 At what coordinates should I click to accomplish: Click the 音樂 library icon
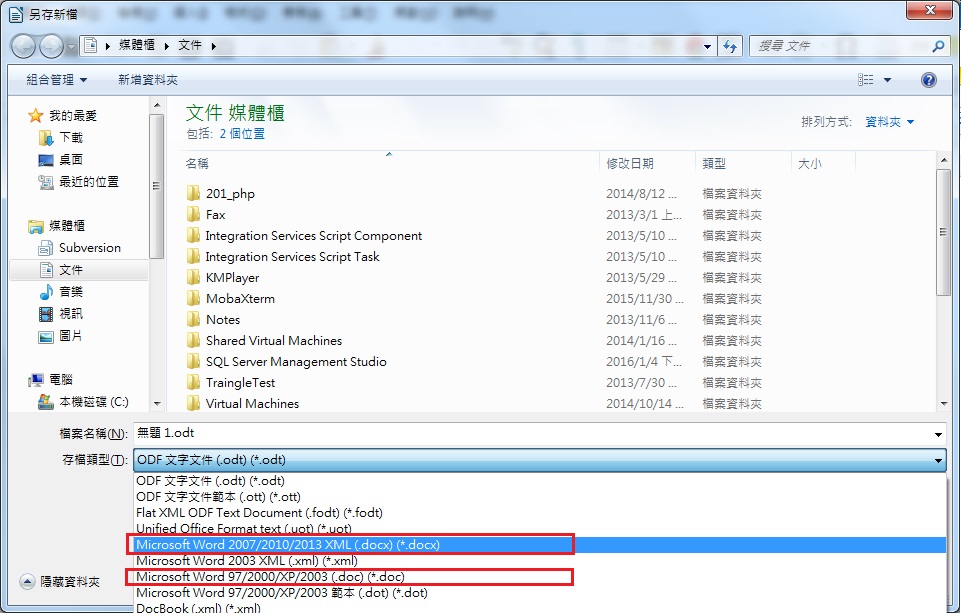[46, 292]
